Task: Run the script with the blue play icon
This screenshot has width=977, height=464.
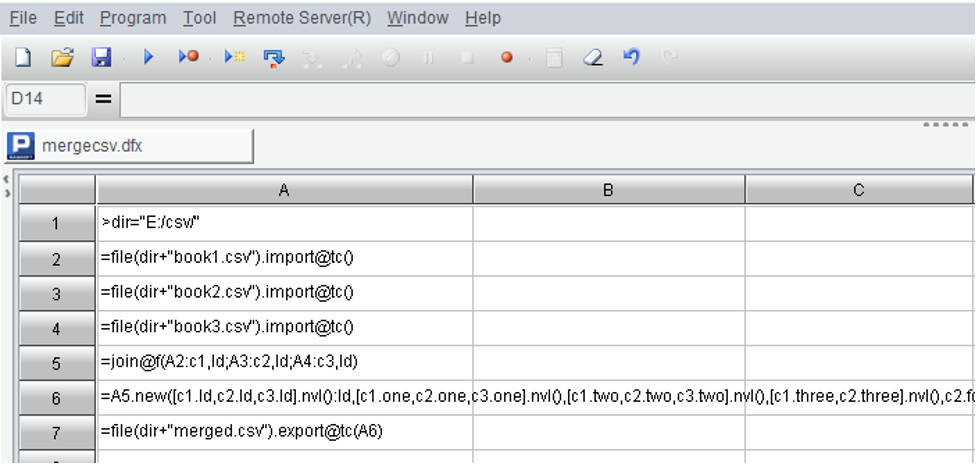Action: (x=148, y=58)
